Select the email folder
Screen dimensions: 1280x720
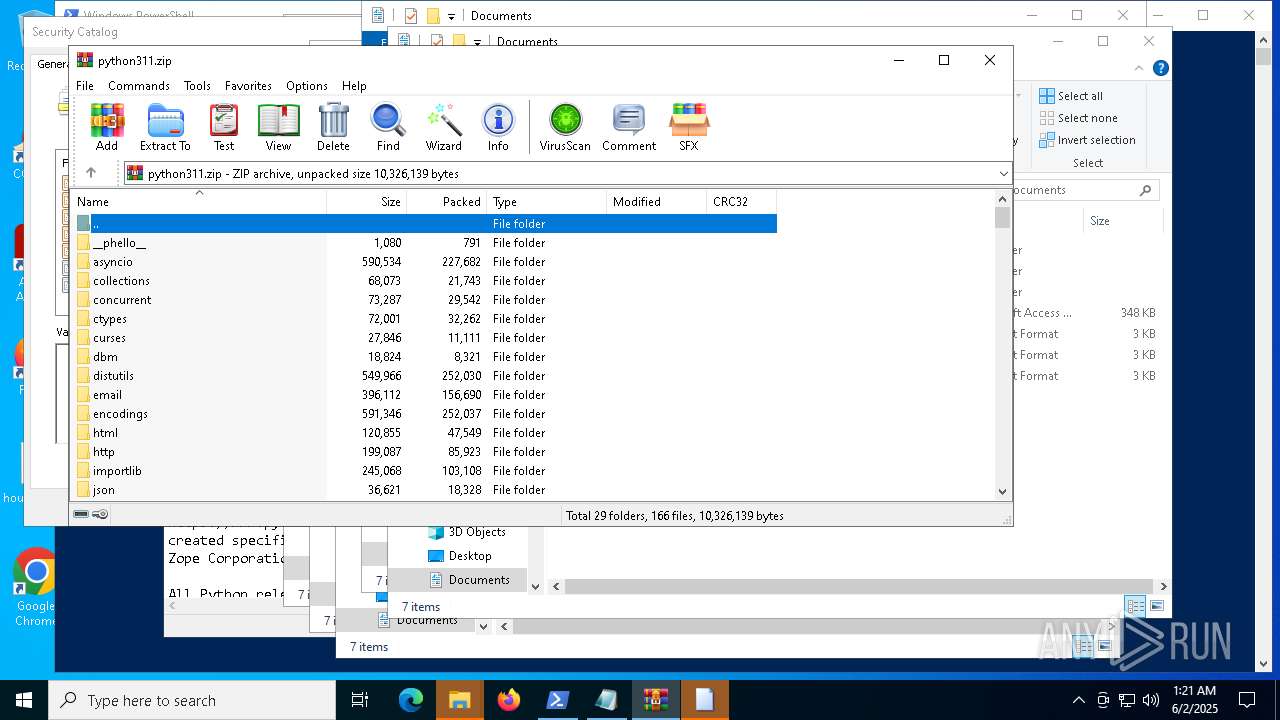pyautogui.click(x=426, y=395)
